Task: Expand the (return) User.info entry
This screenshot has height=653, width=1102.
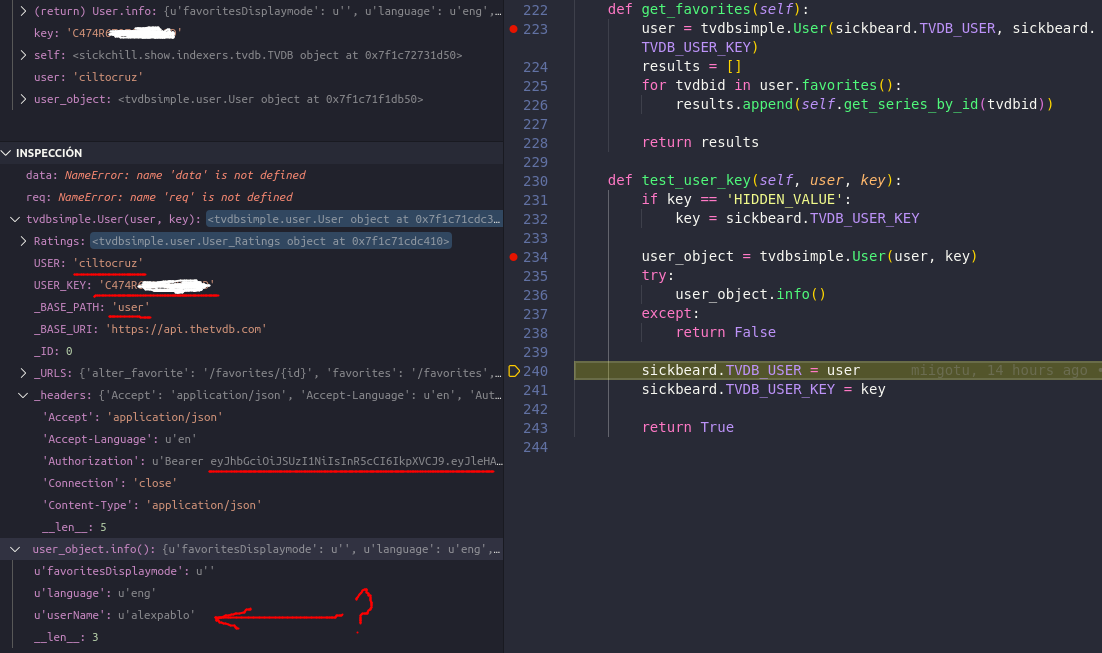Action: (x=22, y=12)
